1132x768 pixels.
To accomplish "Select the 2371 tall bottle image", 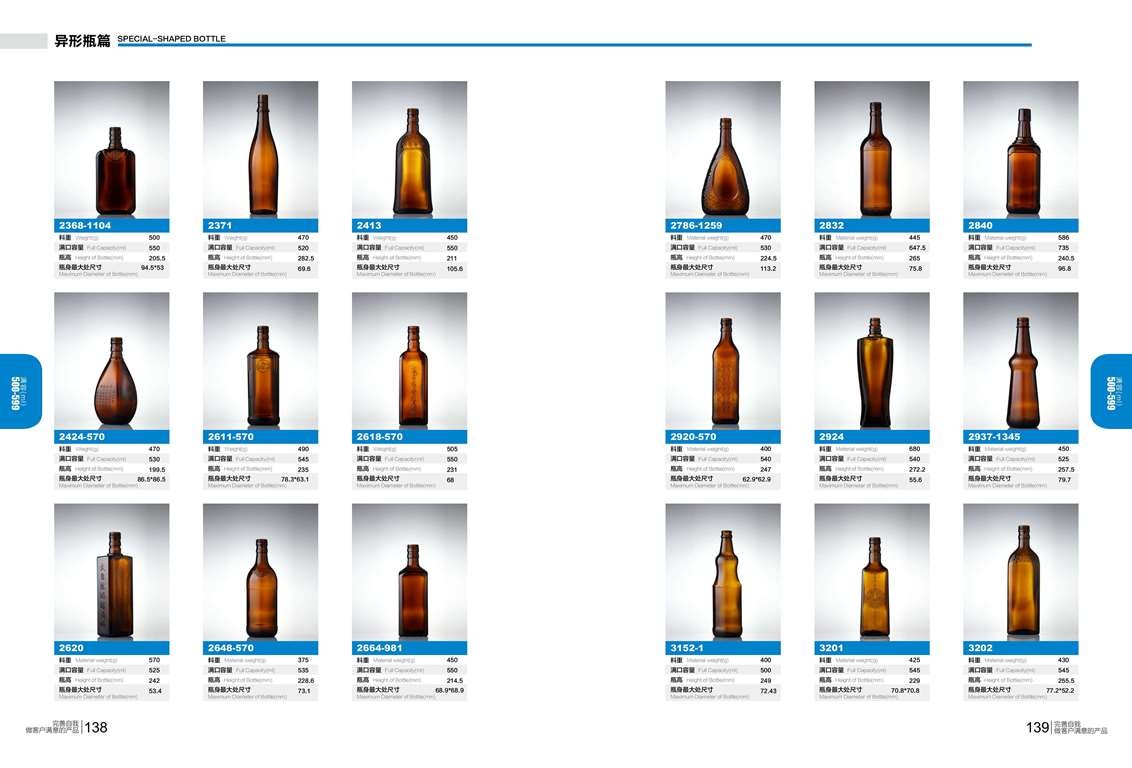I will coord(261,149).
